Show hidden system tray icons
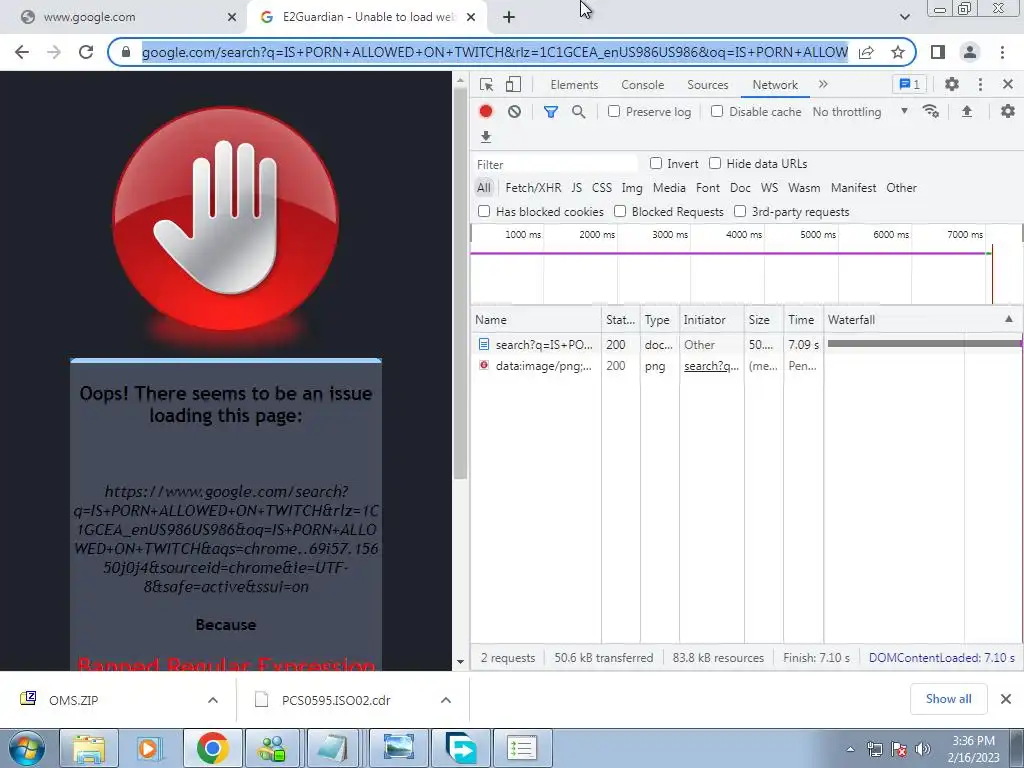Viewport: 1024px width, 768px height. coord(850,749)
